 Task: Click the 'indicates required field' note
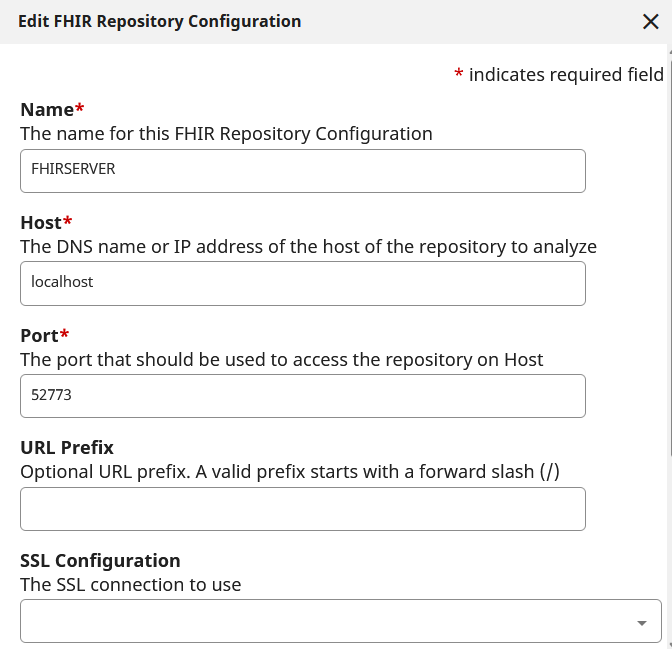pyautogui.click(x=566, y=74)
